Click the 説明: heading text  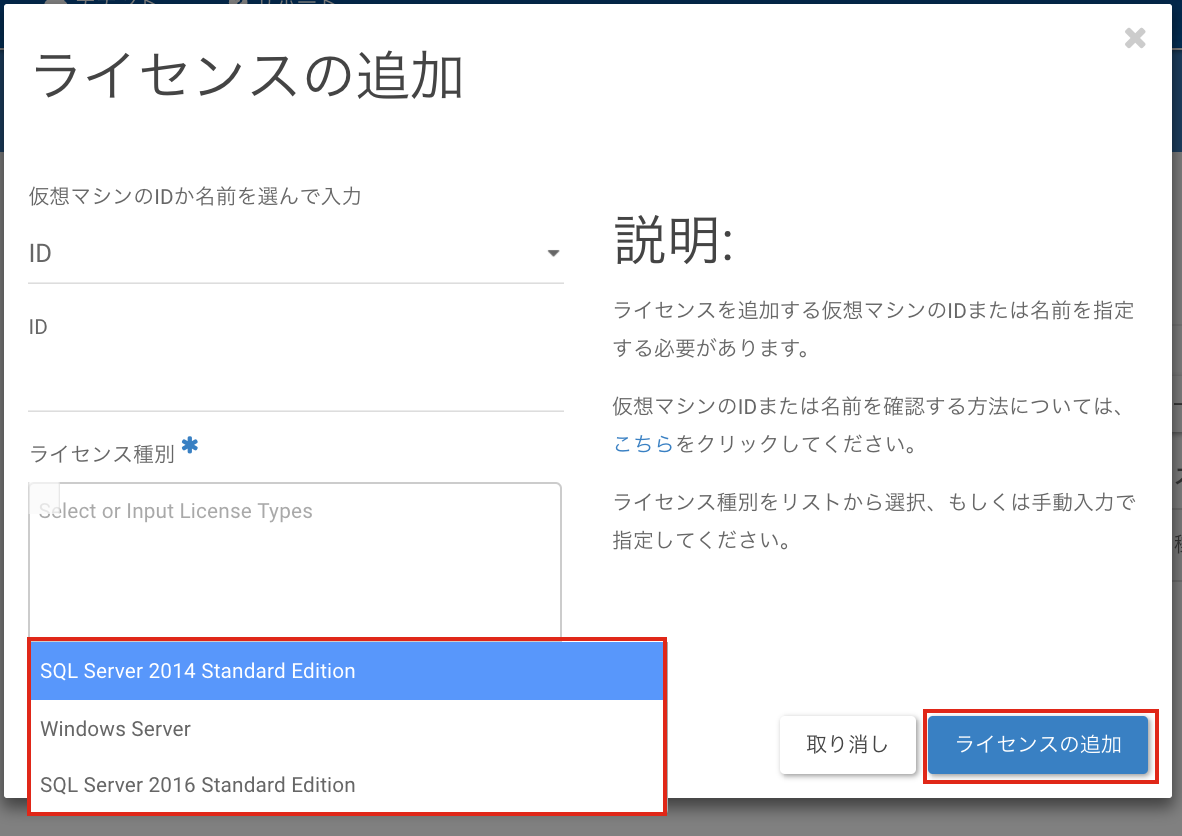pyautogui.click(x=673, y=240)
